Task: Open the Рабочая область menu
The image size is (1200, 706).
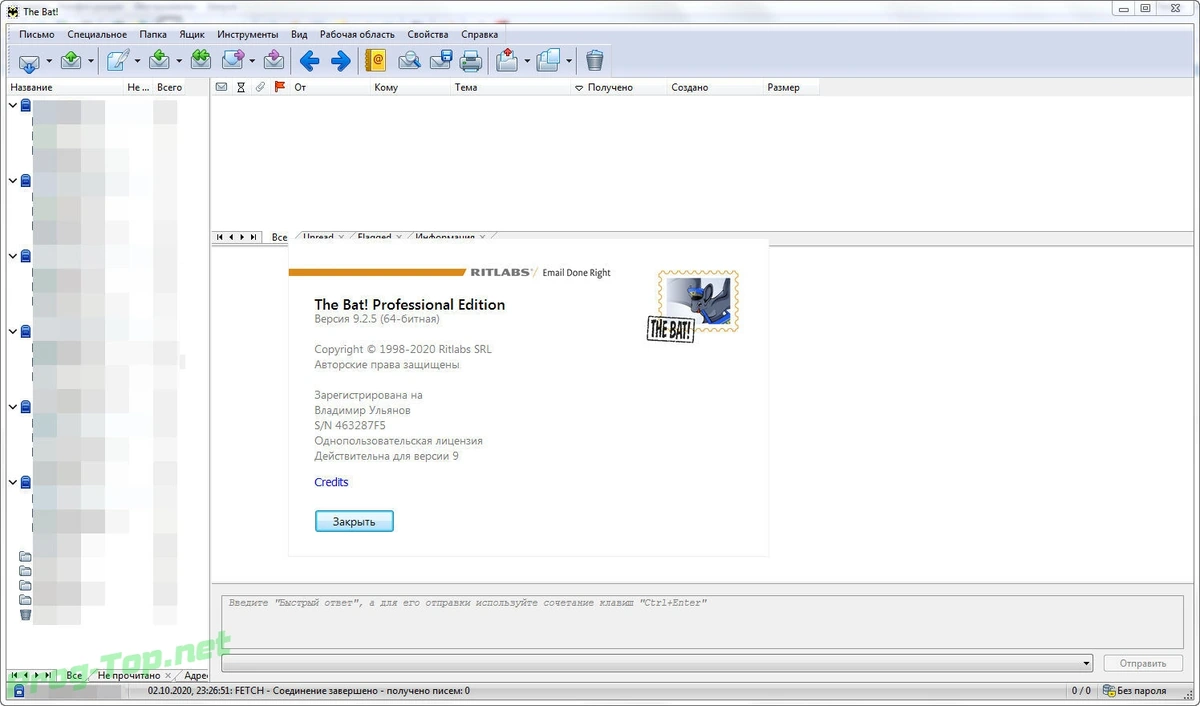Action: pos(357,34)
